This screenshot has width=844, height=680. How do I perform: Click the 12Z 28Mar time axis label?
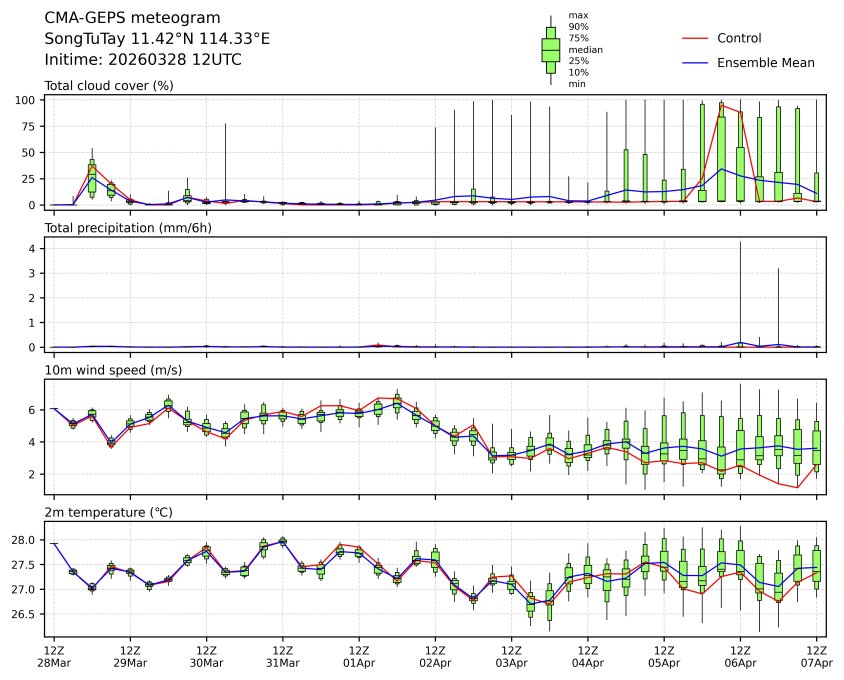[54, 656]
